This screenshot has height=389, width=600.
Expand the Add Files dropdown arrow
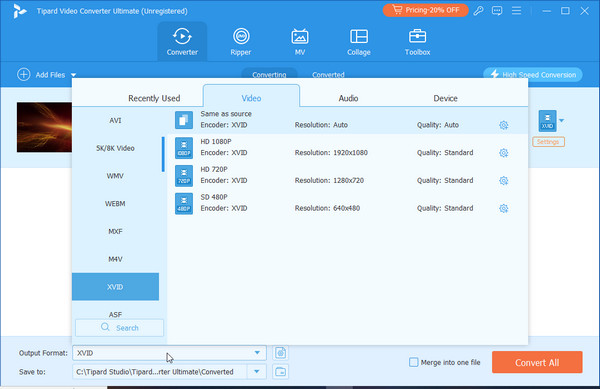pos(73,75)
